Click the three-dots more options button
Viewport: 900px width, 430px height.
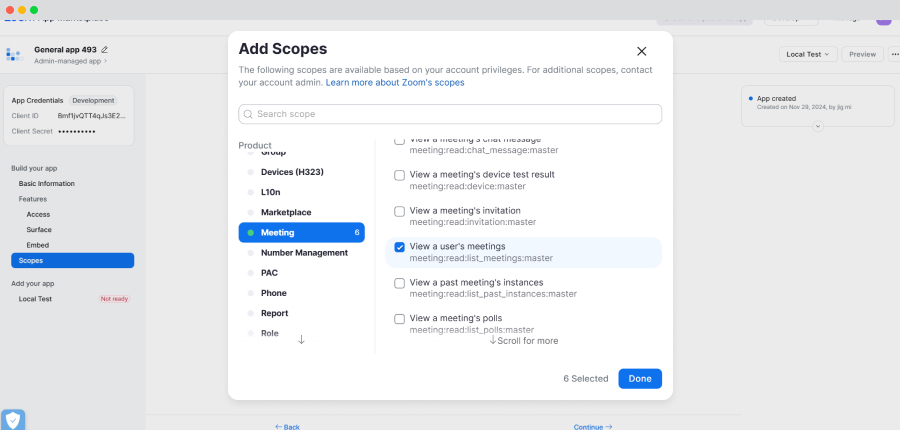click(x=894, y=55)
